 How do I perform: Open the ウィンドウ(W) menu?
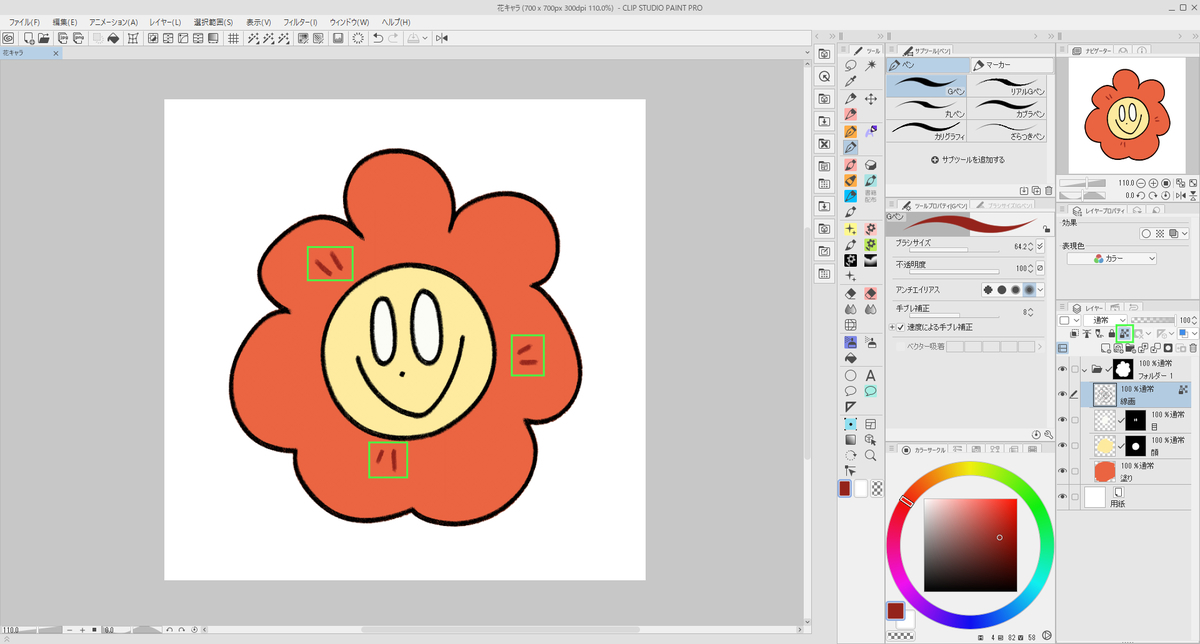pos(349,22)
